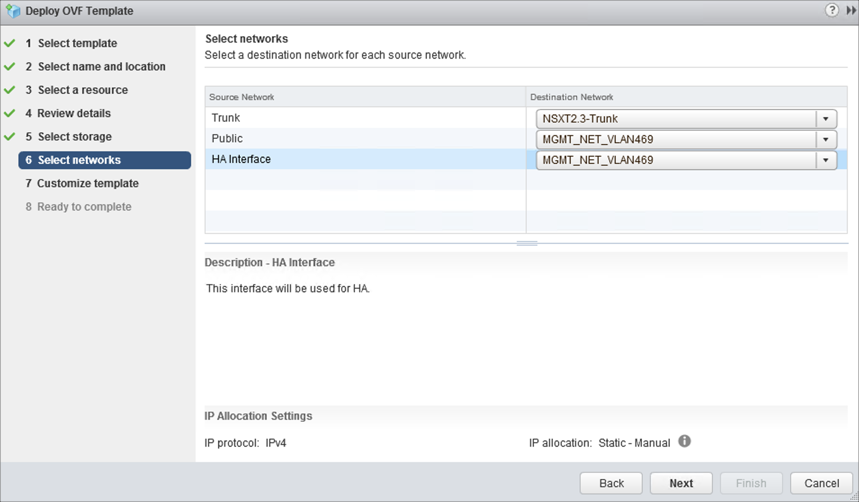
Task: Click the Destination Network column header
Action: 686,97
